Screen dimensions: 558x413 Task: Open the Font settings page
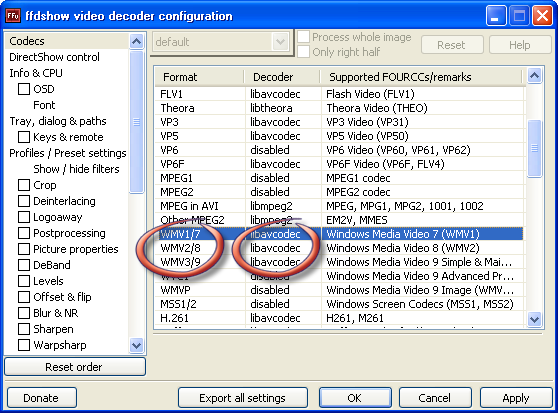click(44, 105)
